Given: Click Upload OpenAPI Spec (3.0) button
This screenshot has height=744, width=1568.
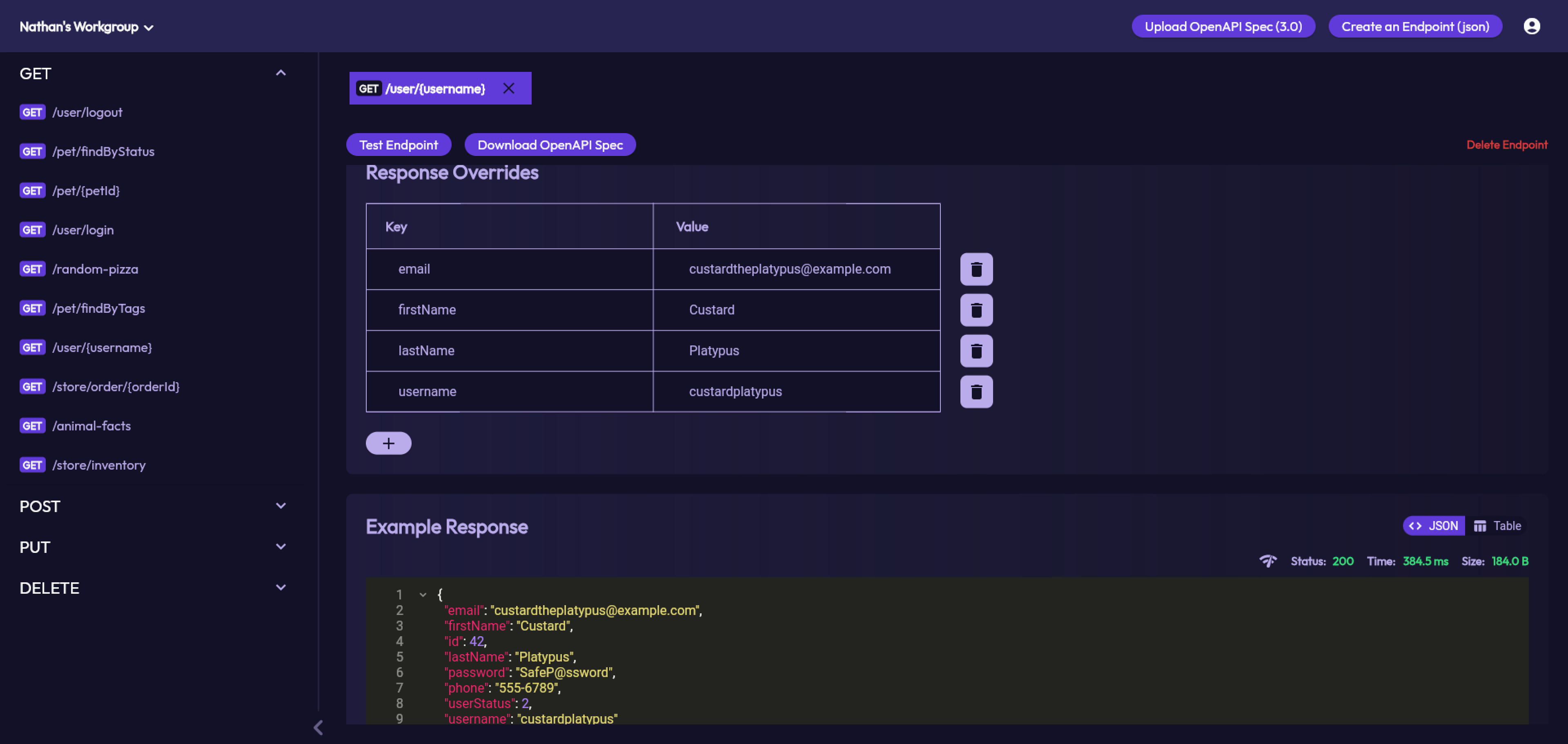Looking at the screenshot, I should (1223, 26).
